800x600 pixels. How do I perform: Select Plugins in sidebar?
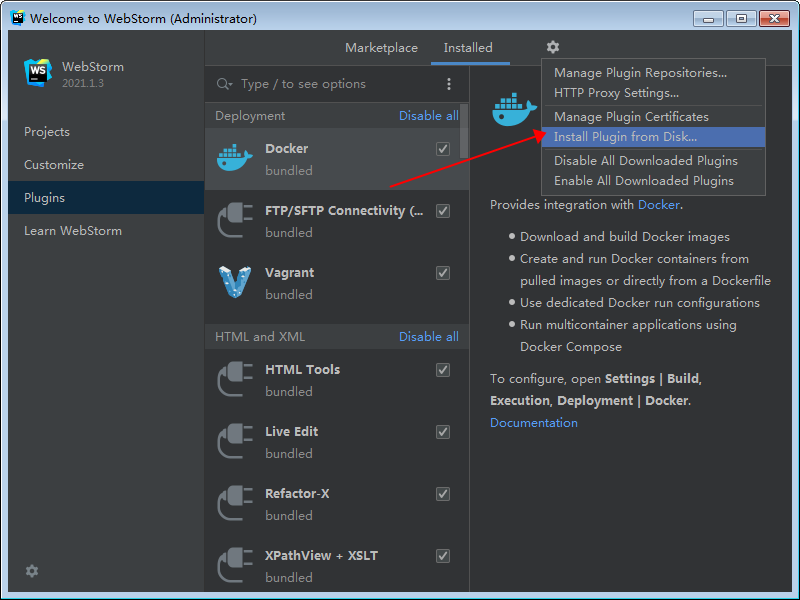[106, 197]
